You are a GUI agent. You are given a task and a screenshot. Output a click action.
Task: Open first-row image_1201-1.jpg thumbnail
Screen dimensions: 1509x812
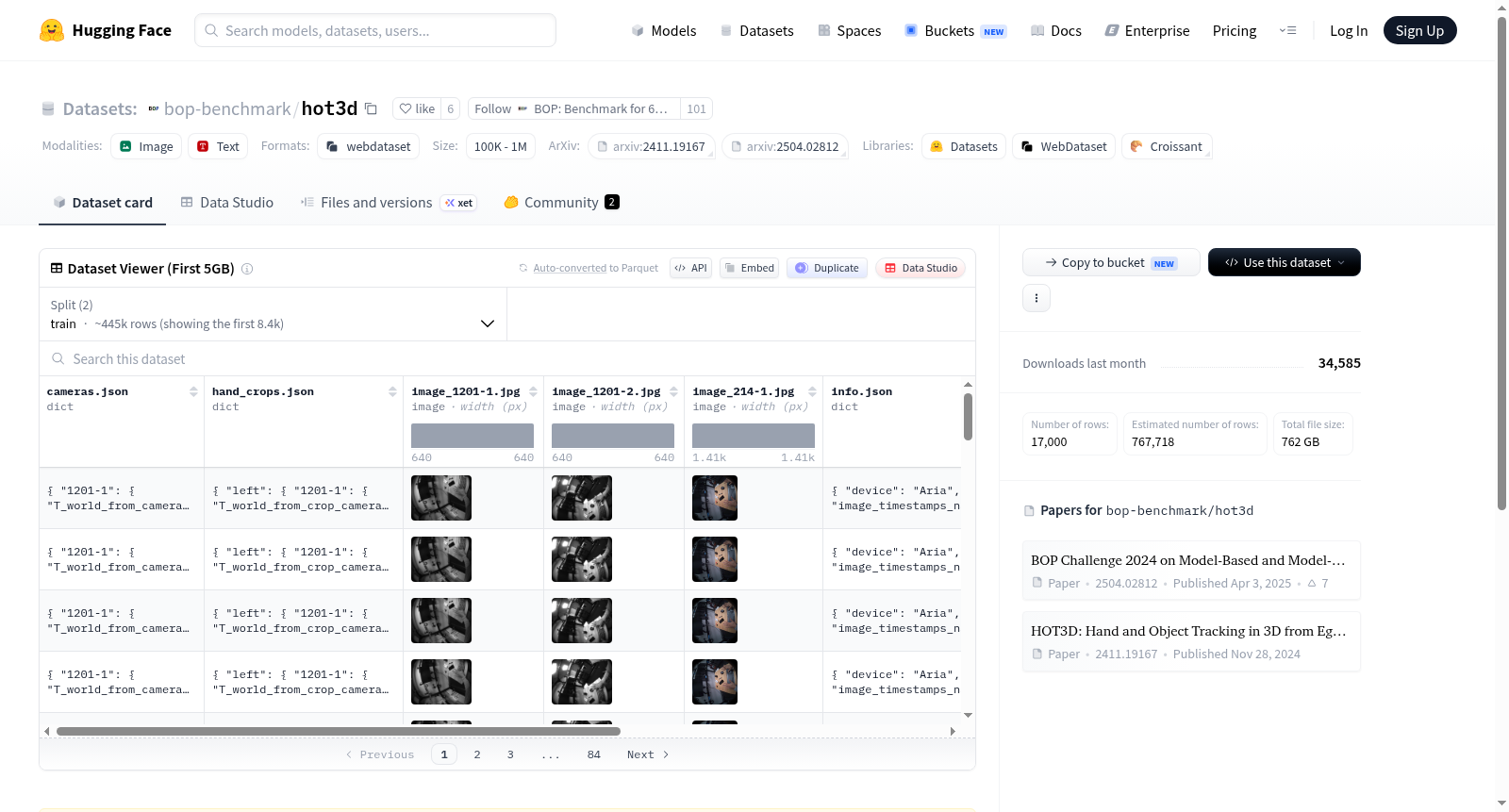tap(441, 498)
